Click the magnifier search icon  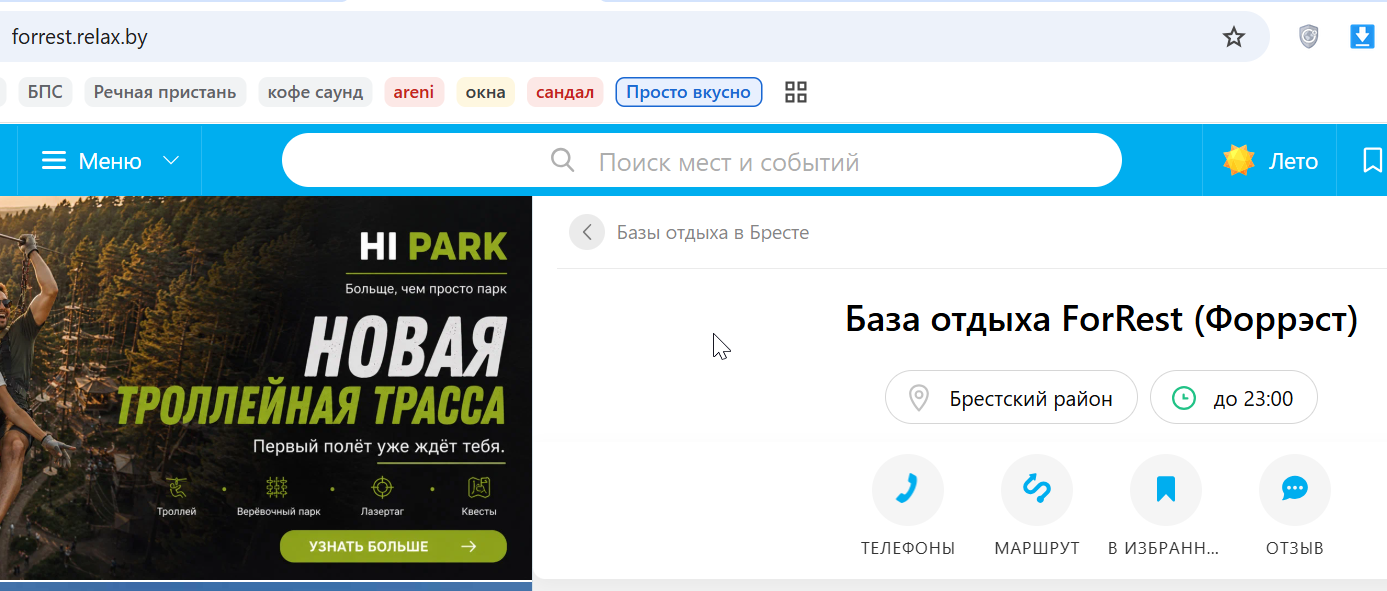pyautogui.click(x=564, y=161)
